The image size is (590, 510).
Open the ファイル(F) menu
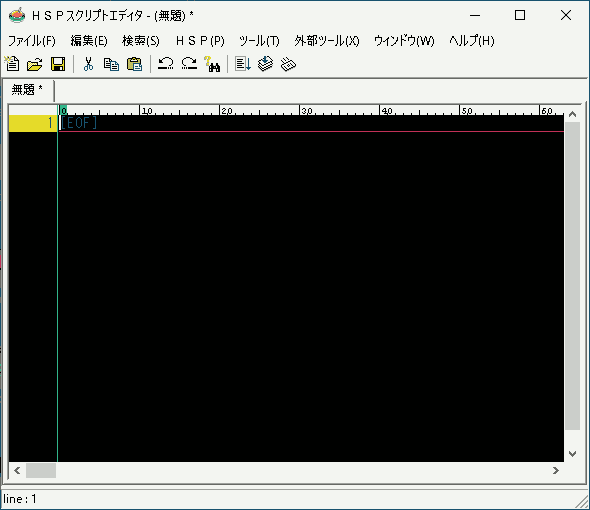32,41
